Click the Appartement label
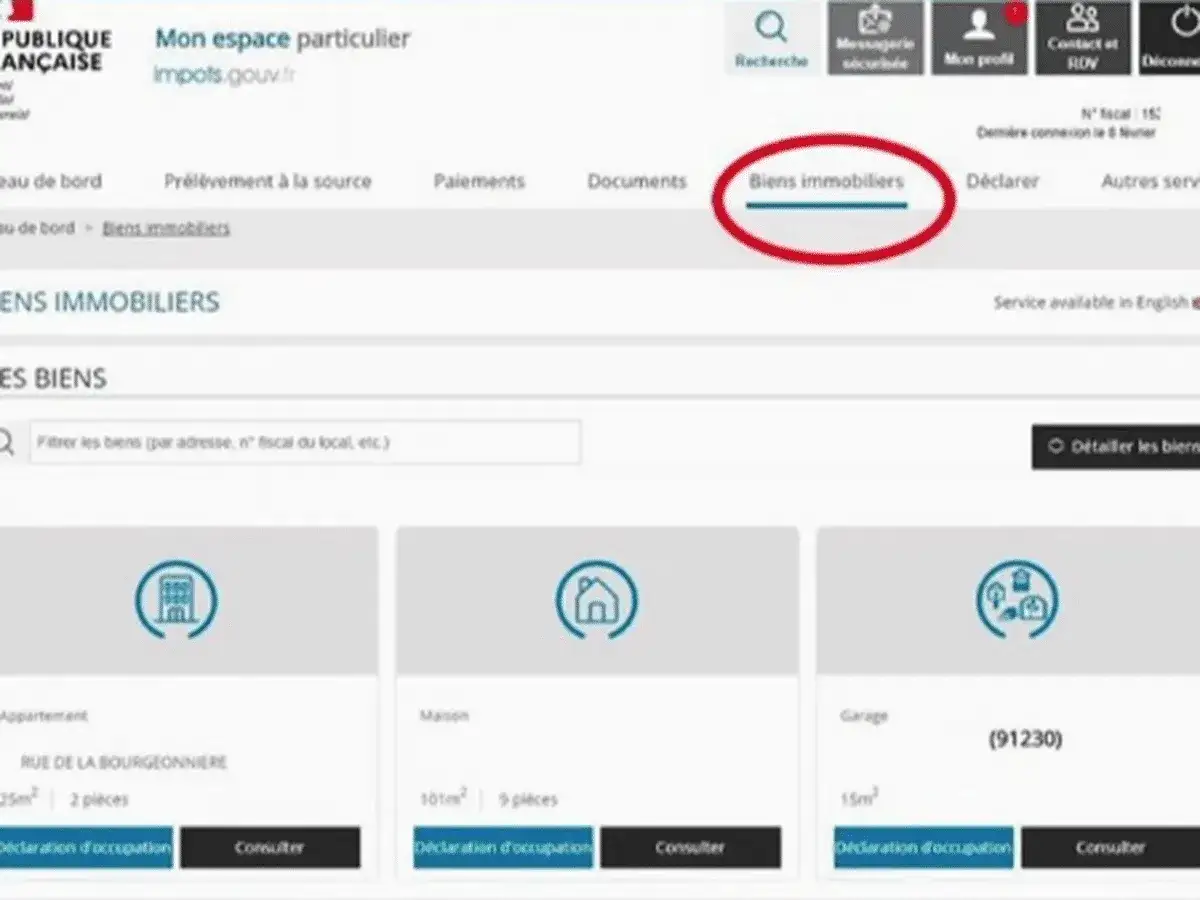This screenshot has width=1200, height=900. pos(44,716)
